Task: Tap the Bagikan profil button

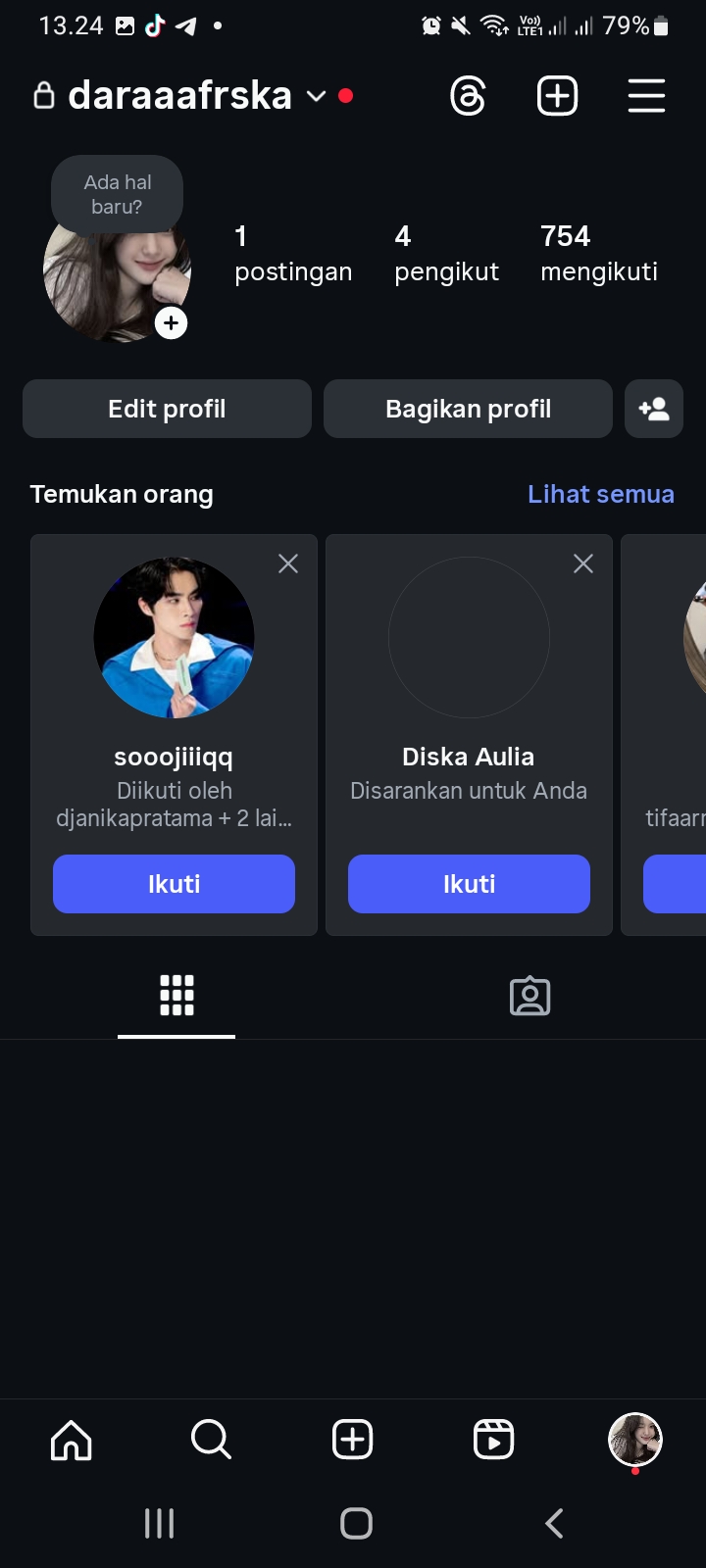Action: (468, 409)
